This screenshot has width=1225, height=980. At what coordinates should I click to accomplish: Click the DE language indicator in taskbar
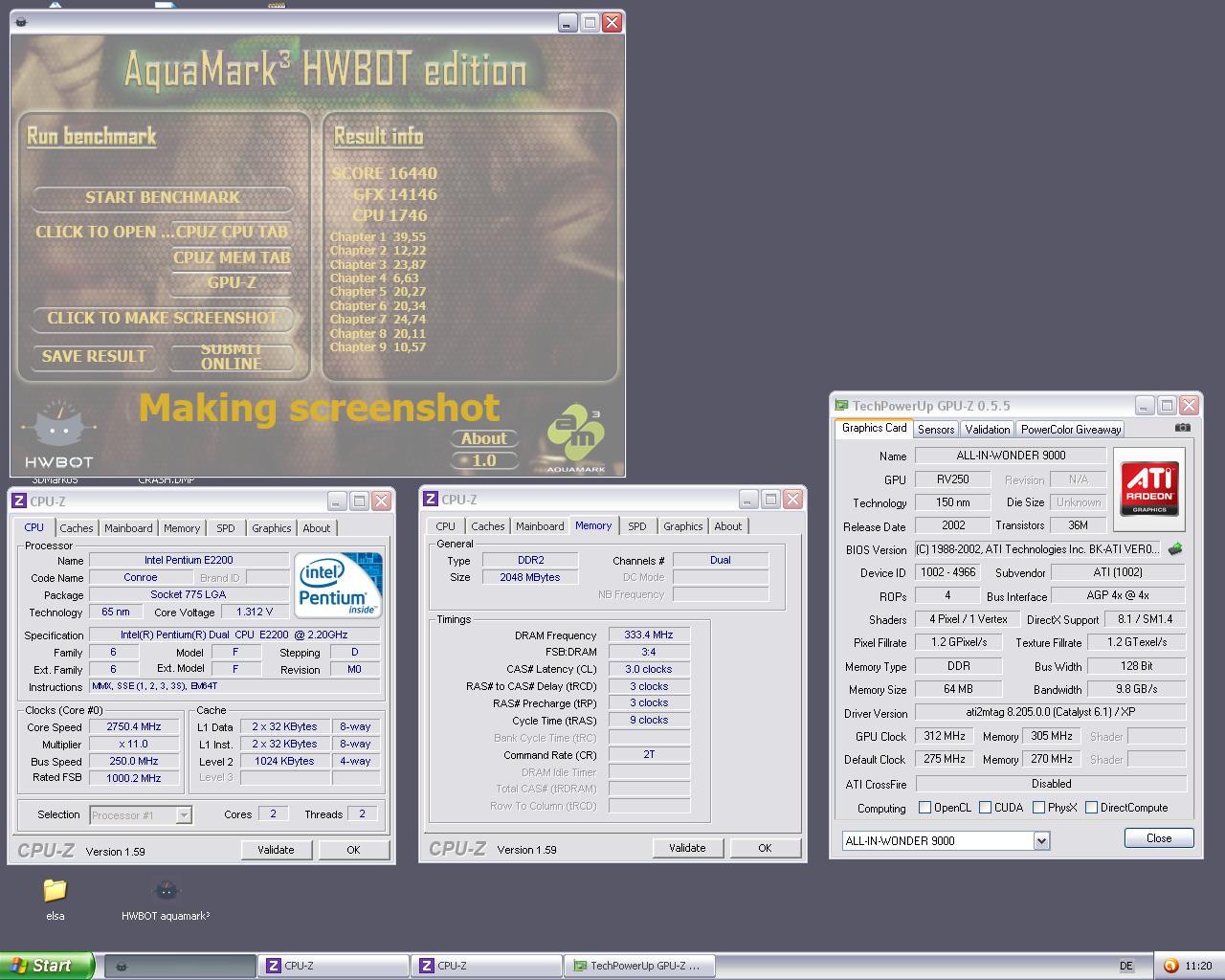(1125, 967)
